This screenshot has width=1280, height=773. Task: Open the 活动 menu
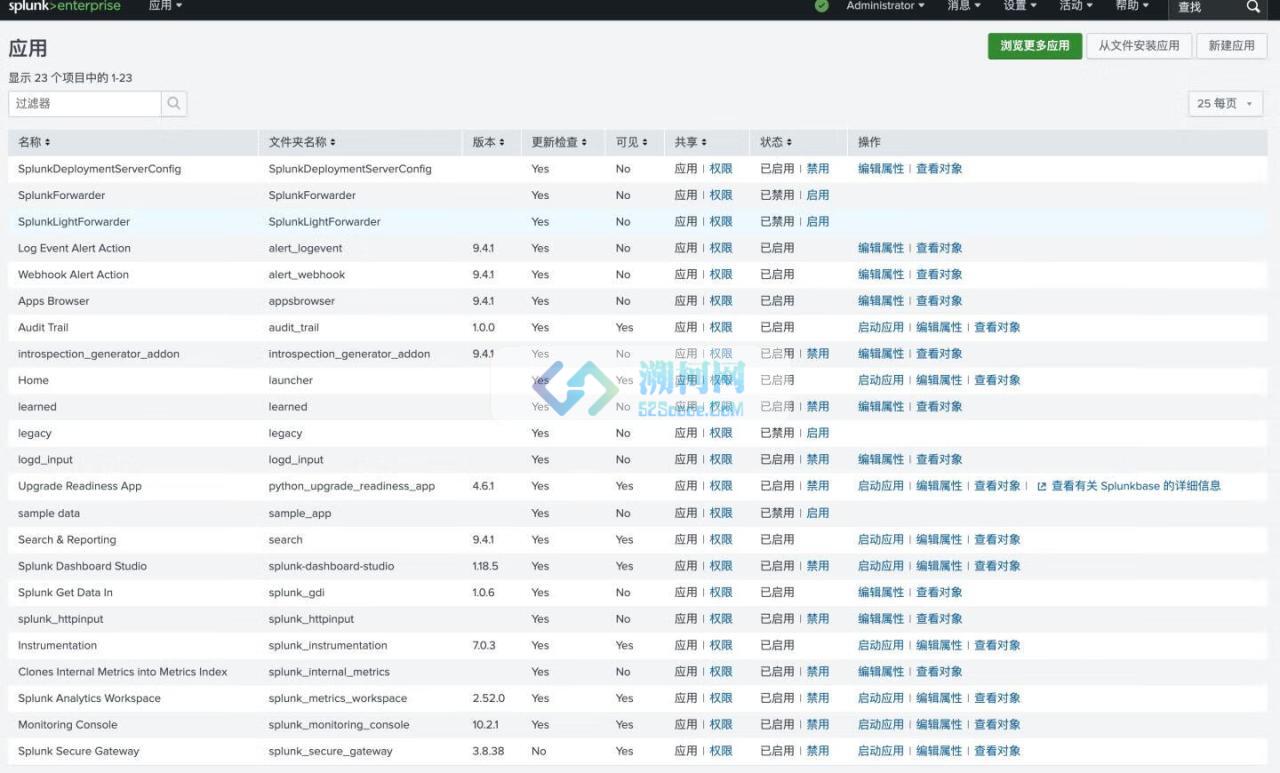pos(1076,6)
